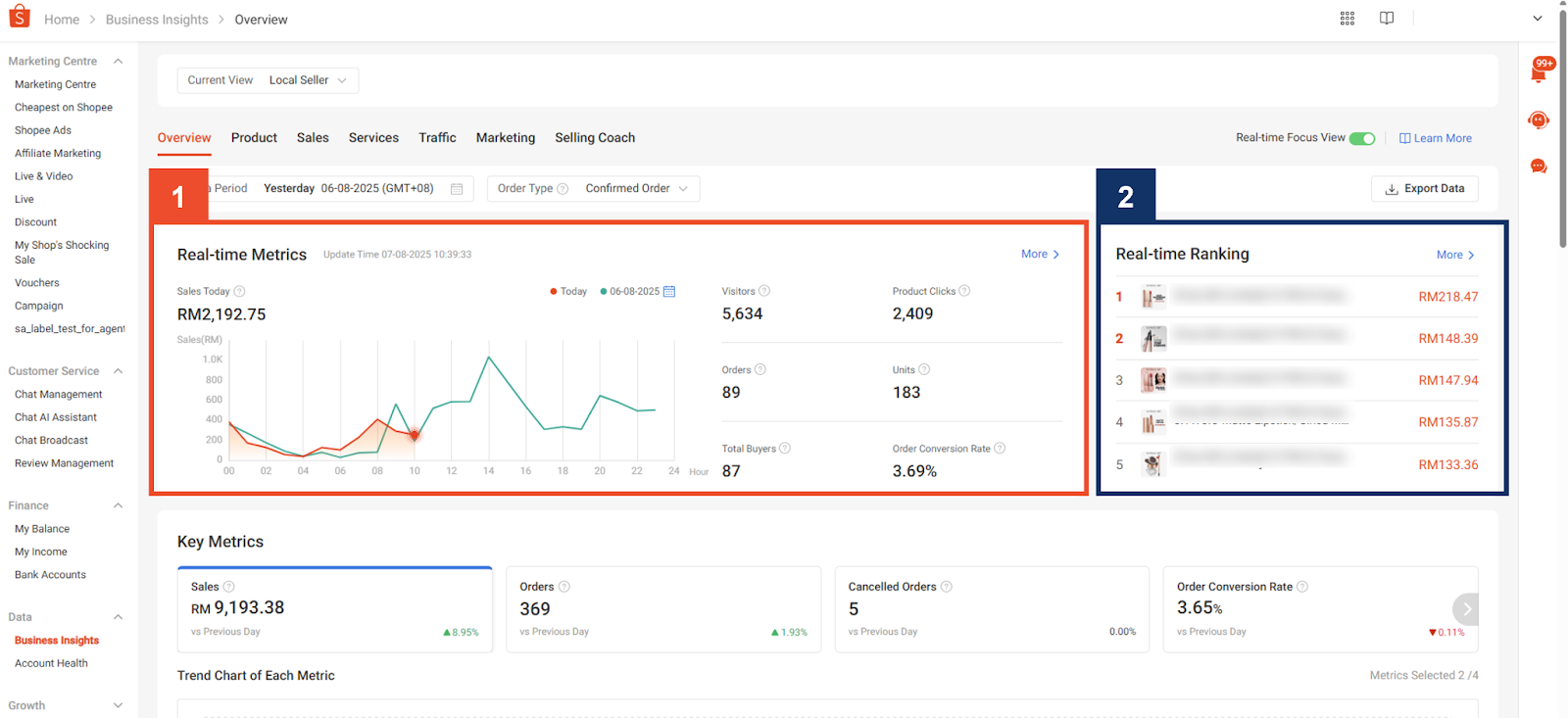Open notifications bell with 99+ badge
This screenshot has height=718, width=1568.
tap(1540, 72)
